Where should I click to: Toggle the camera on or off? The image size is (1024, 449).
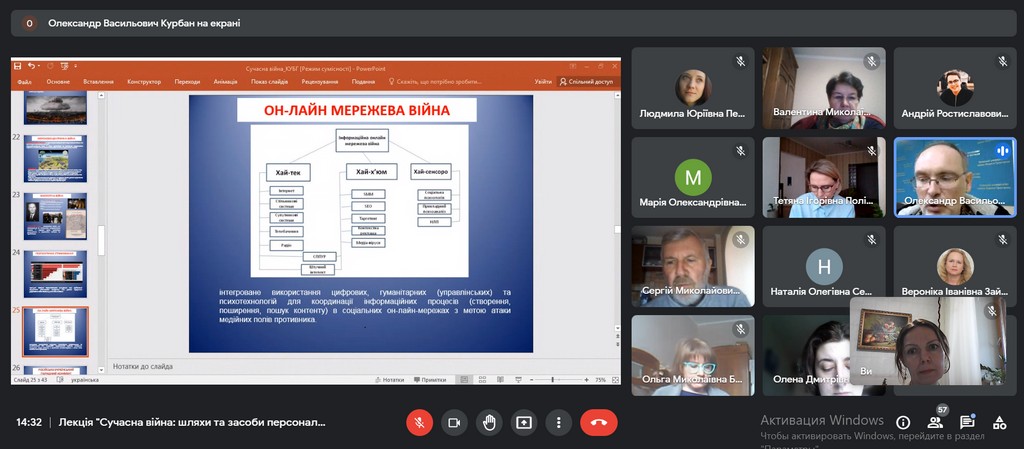coord(454,422)
